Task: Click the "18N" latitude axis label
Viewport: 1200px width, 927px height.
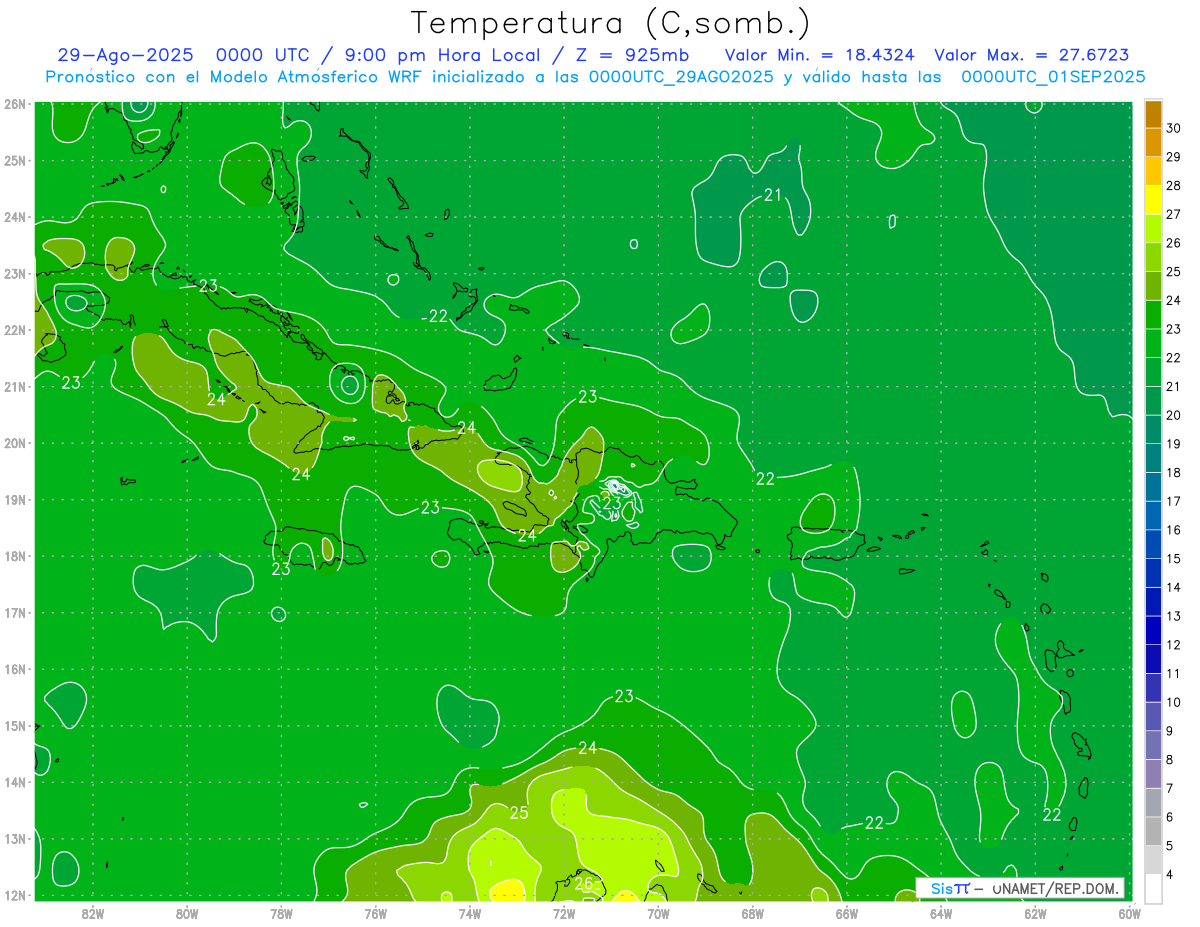Action: click(14, 556)
